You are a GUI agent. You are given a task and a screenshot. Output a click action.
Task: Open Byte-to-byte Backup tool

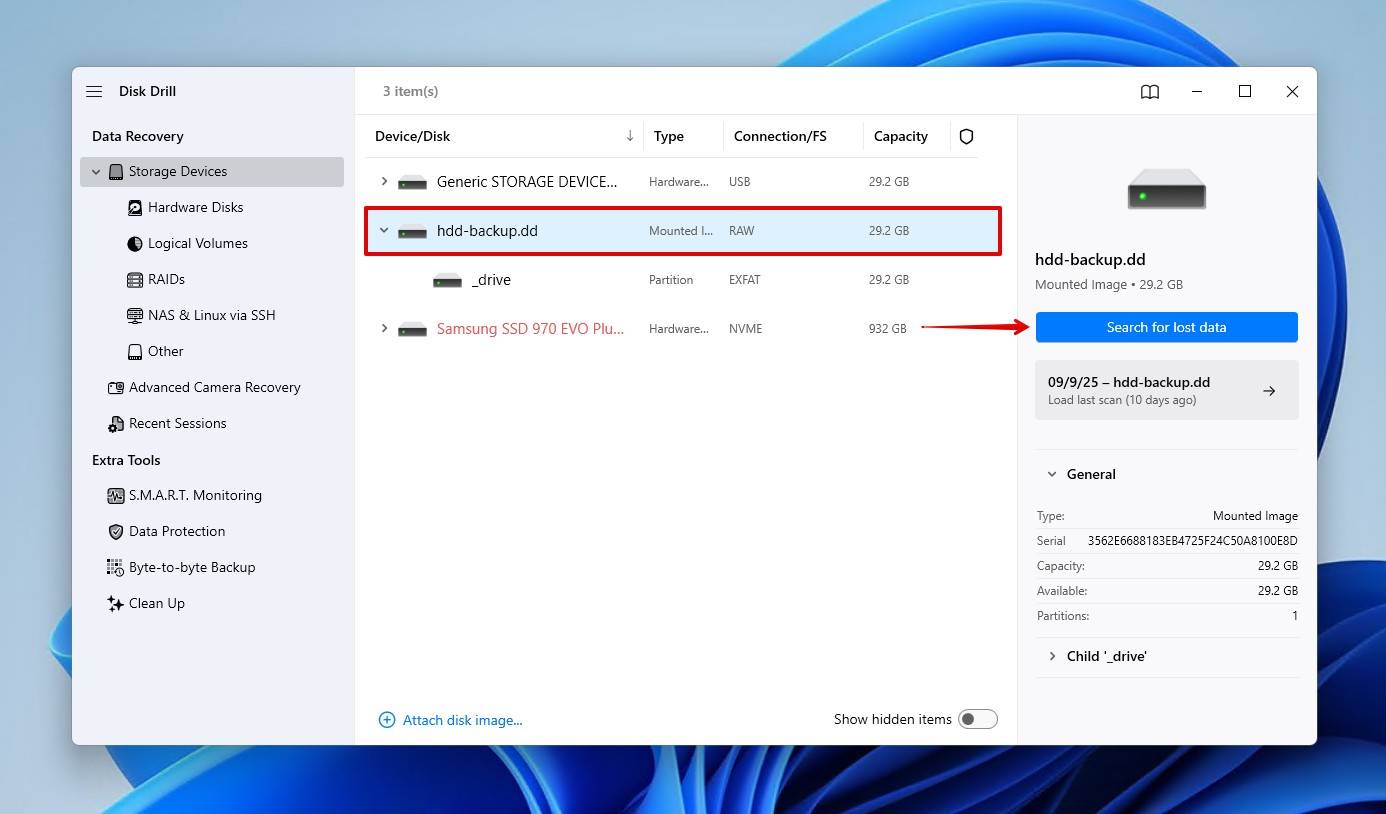pos(191,567)
